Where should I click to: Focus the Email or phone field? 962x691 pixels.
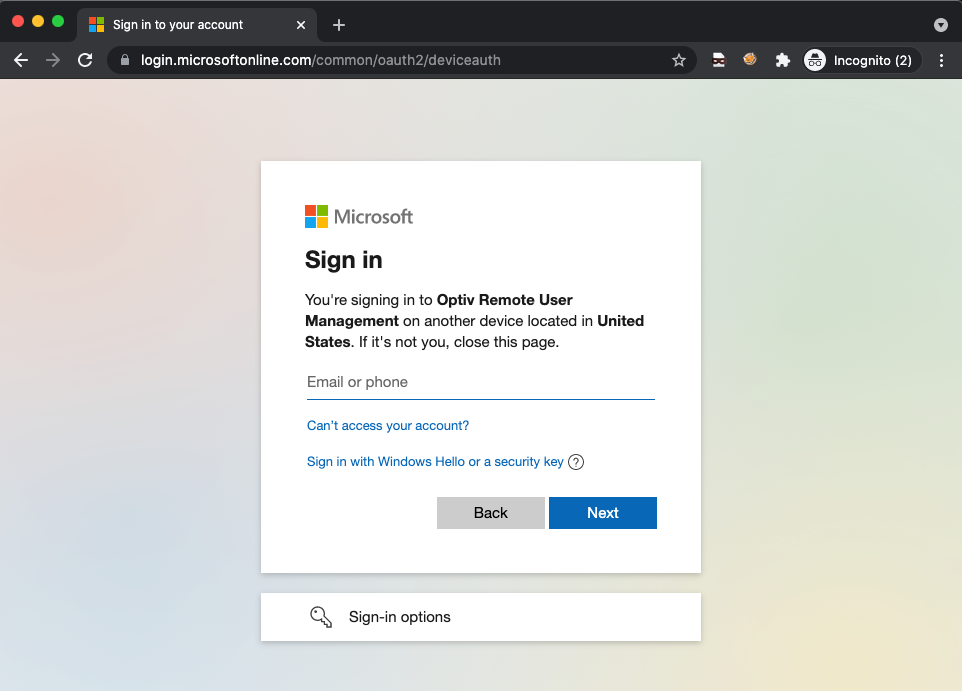click(480, 382)
